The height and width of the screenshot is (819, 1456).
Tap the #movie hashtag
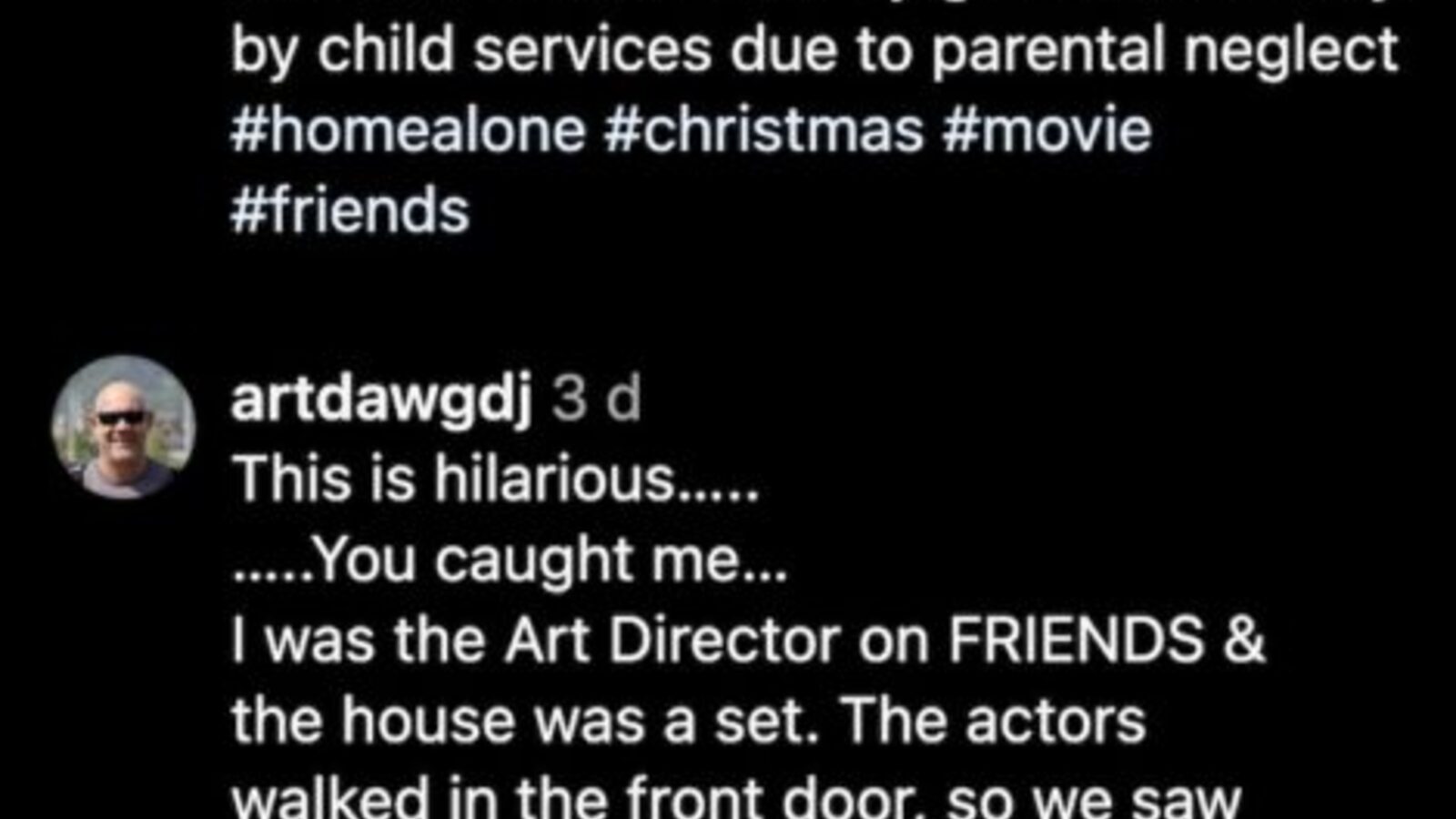tap(1047, 130)
